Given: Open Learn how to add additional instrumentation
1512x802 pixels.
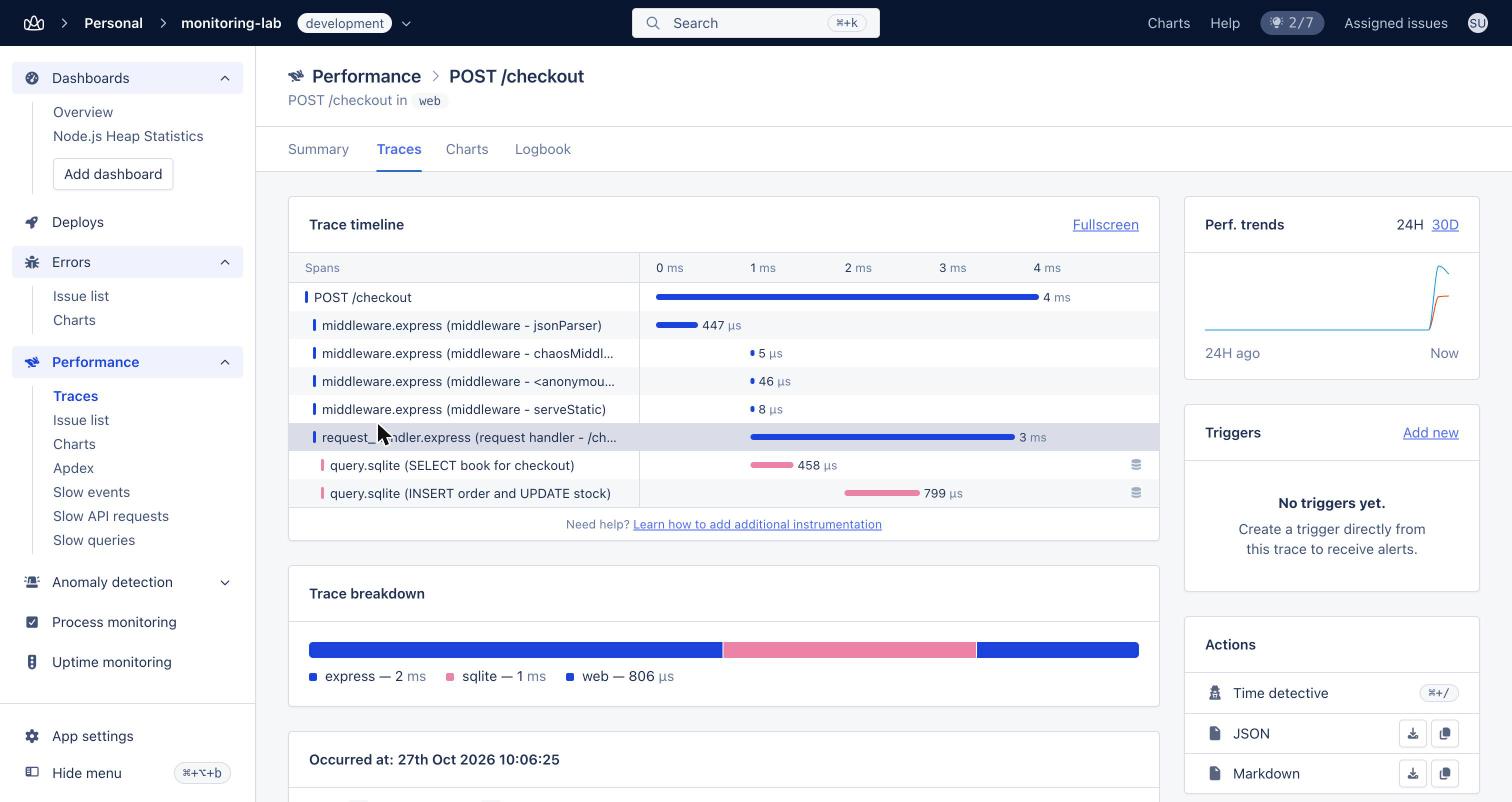Looking at the screenshot, I should (757, 524).
